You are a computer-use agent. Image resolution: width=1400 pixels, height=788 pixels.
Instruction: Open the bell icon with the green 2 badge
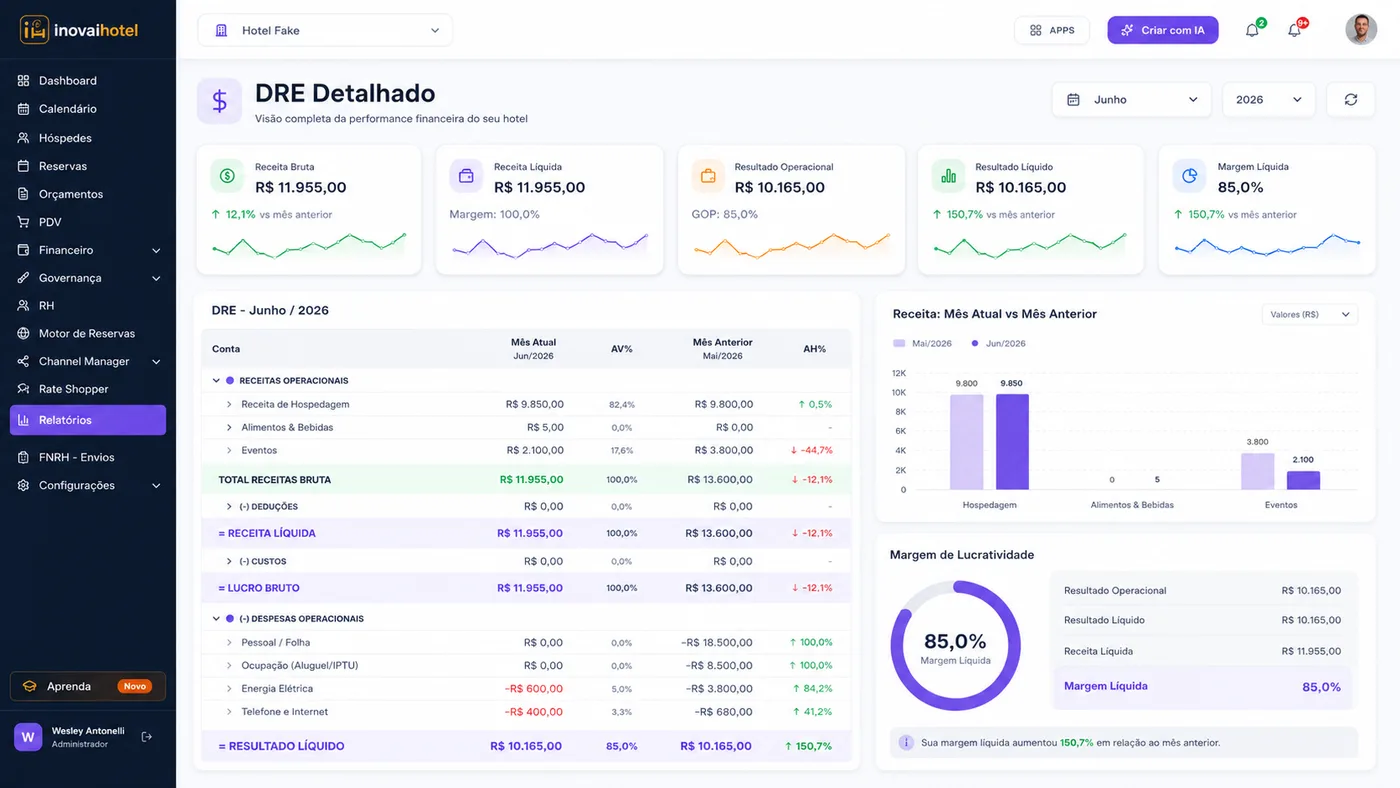click(x=1252, y=30)
